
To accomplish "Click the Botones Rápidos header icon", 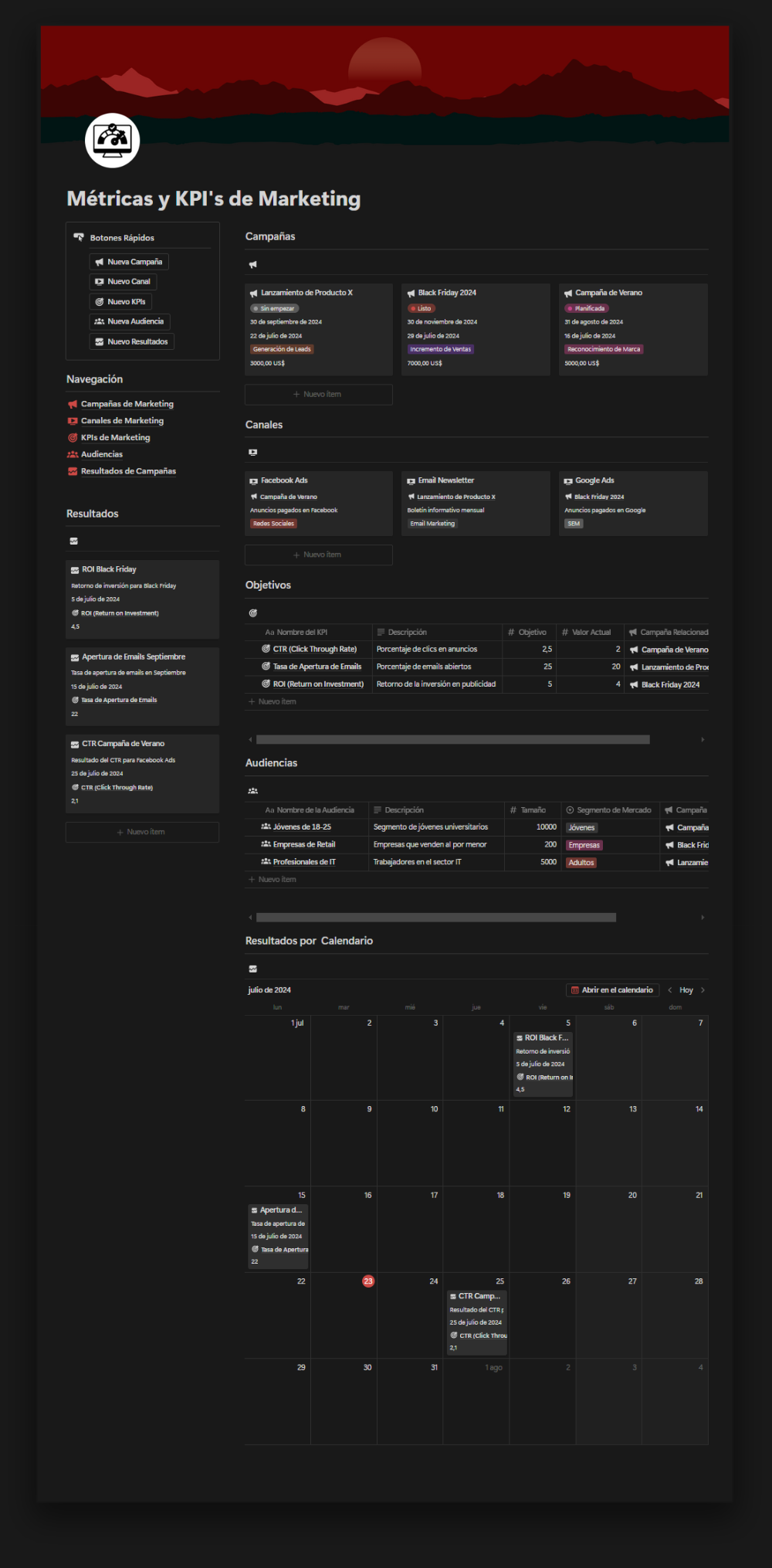I will coord(79,237).
